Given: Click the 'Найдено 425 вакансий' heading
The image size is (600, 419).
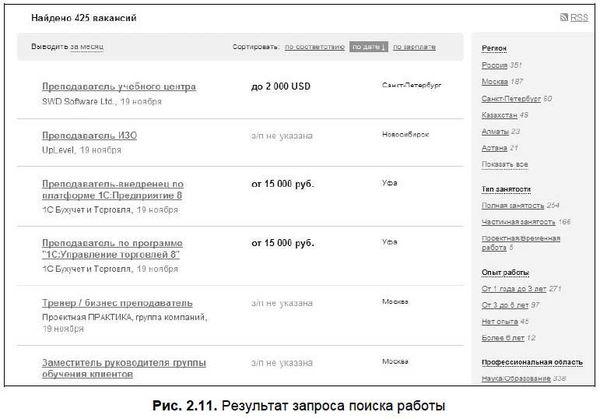Looking at the screenshot, I should coord(84,18).
